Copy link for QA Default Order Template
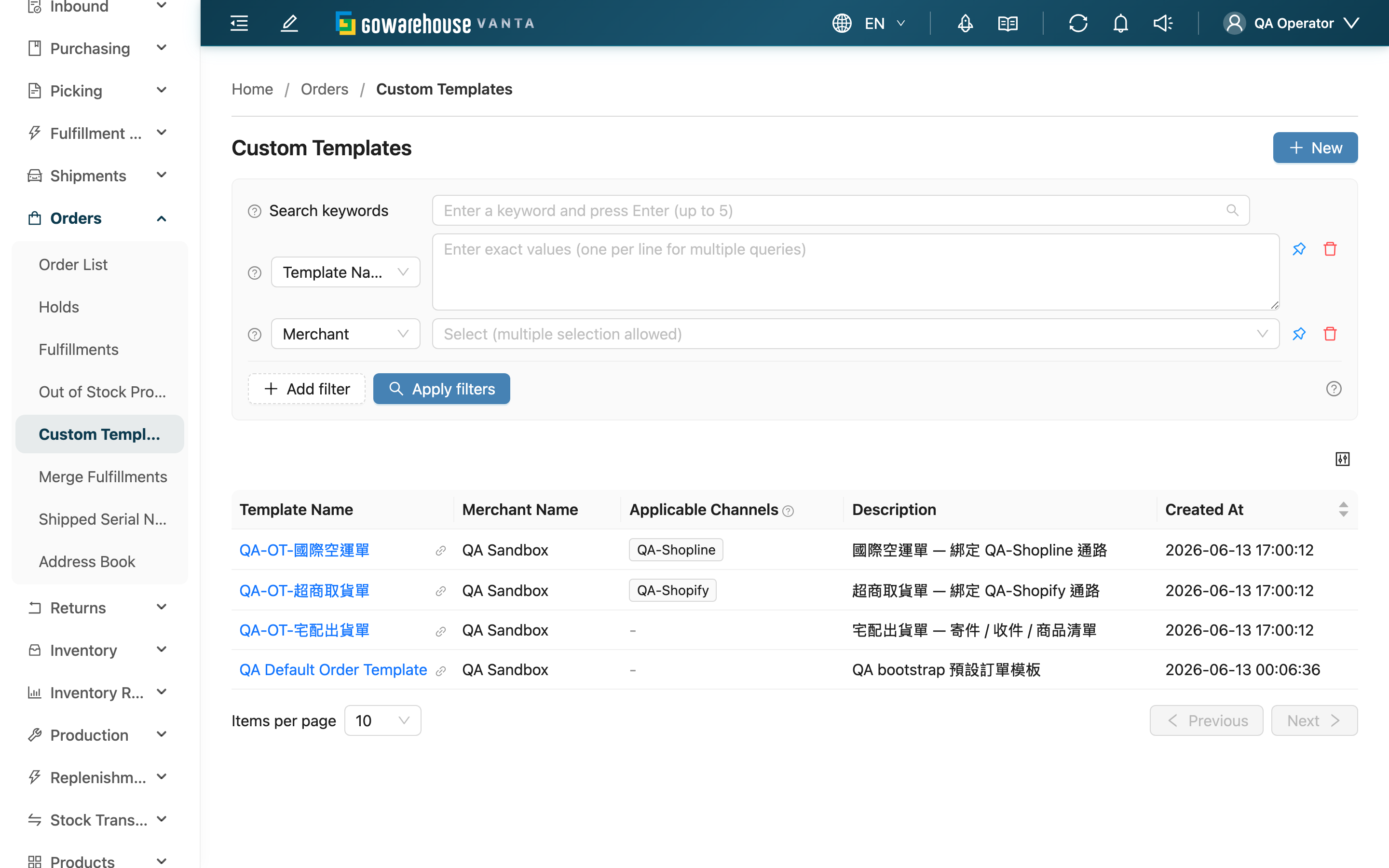Viewport: 1389px width, 868px height. click(441, 670)
